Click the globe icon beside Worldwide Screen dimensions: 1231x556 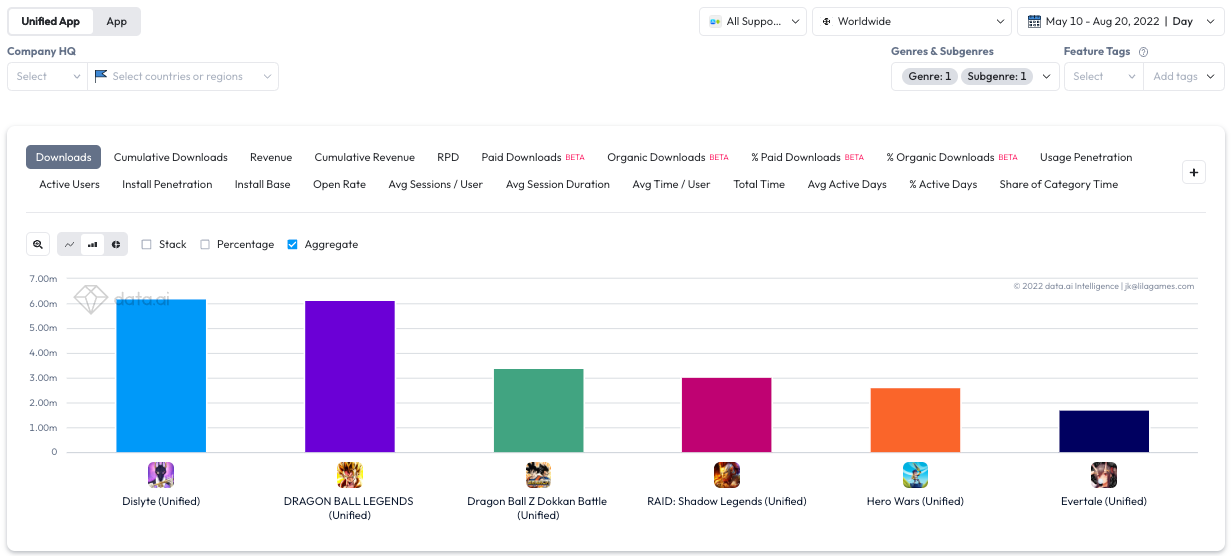click(x=827, y=21)
